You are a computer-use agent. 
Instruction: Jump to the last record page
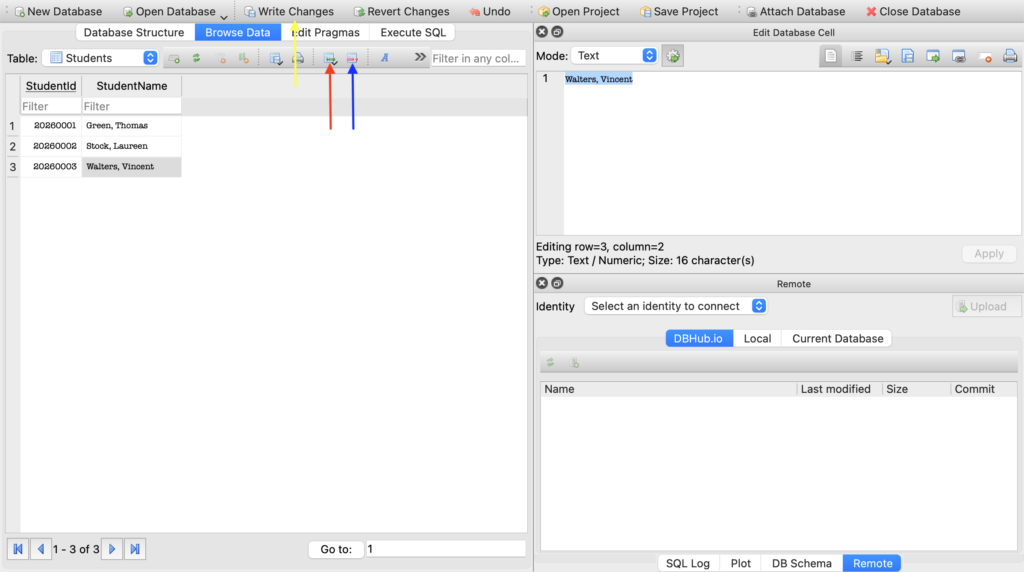(135, 549)
